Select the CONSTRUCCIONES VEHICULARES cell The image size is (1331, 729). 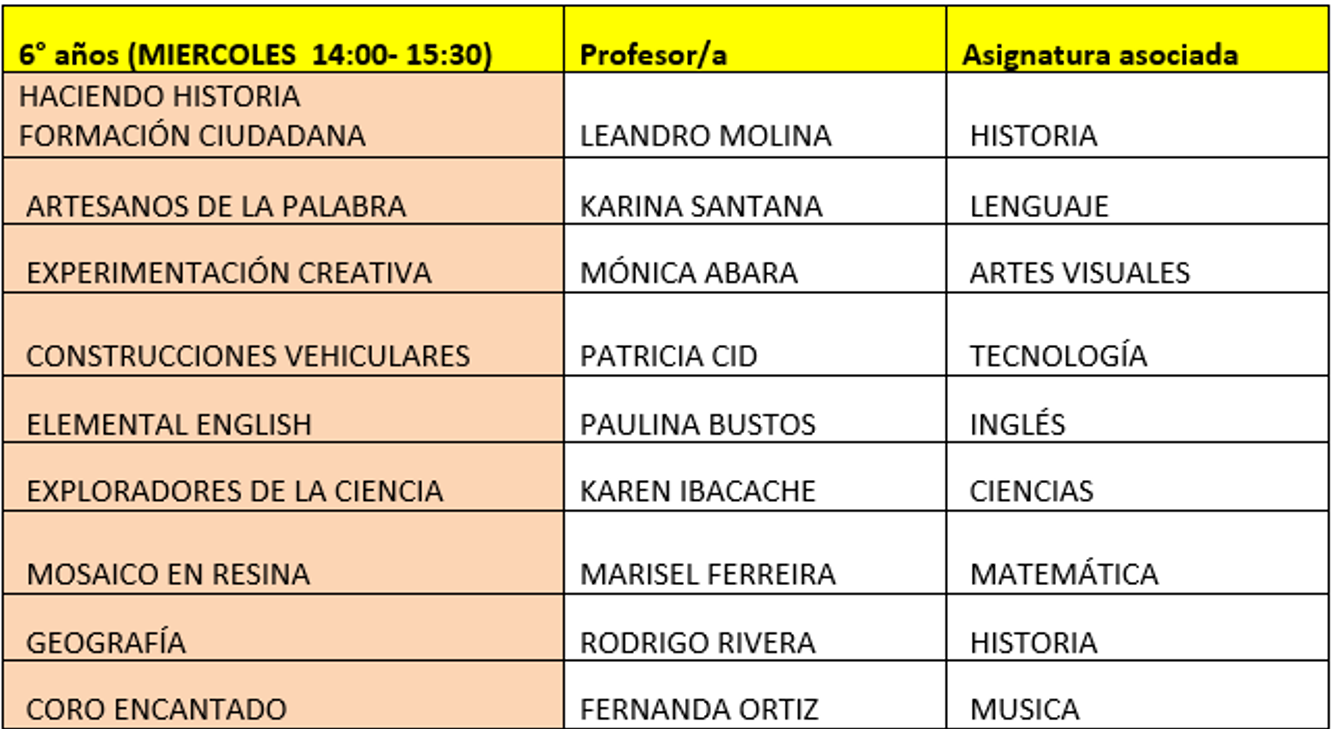[x=248, y=356]
